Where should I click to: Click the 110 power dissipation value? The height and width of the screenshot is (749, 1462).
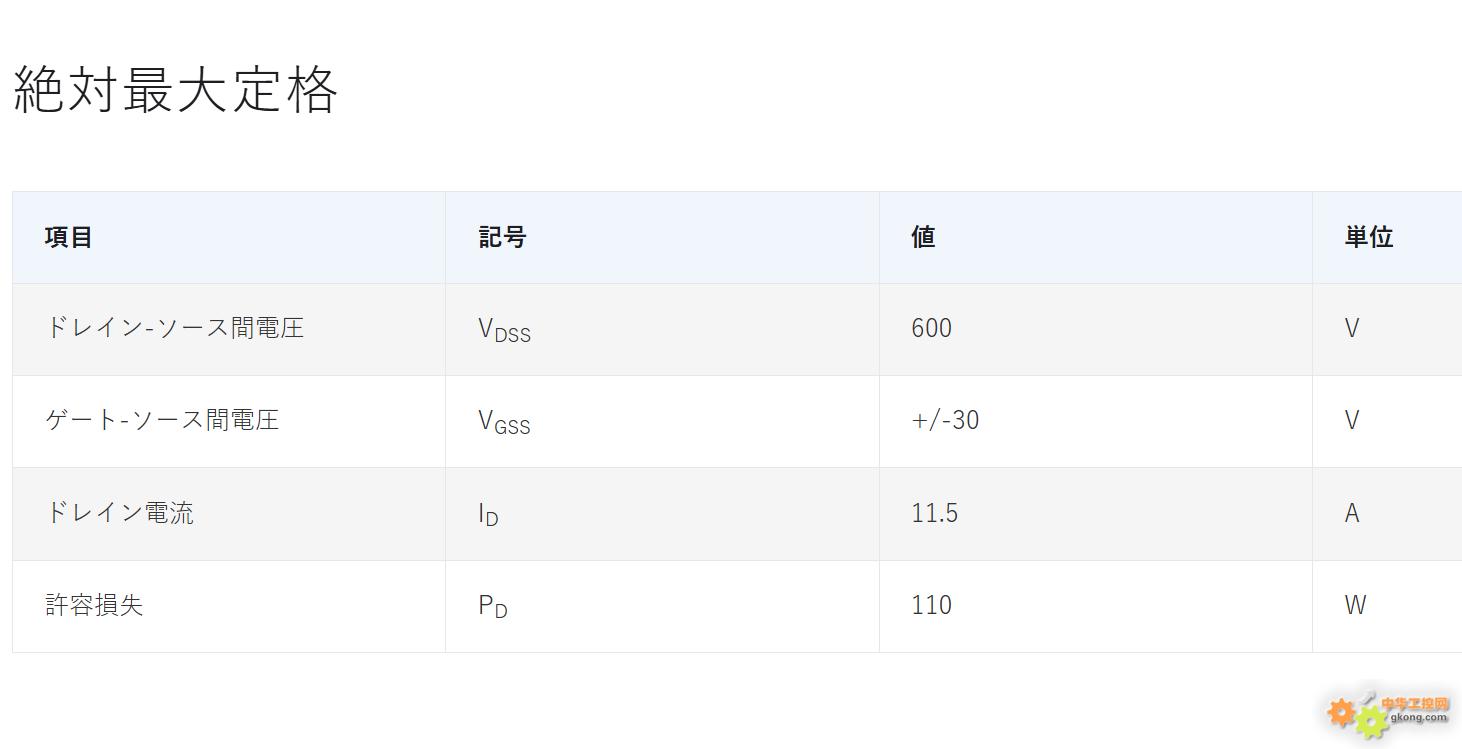(932, 605)
